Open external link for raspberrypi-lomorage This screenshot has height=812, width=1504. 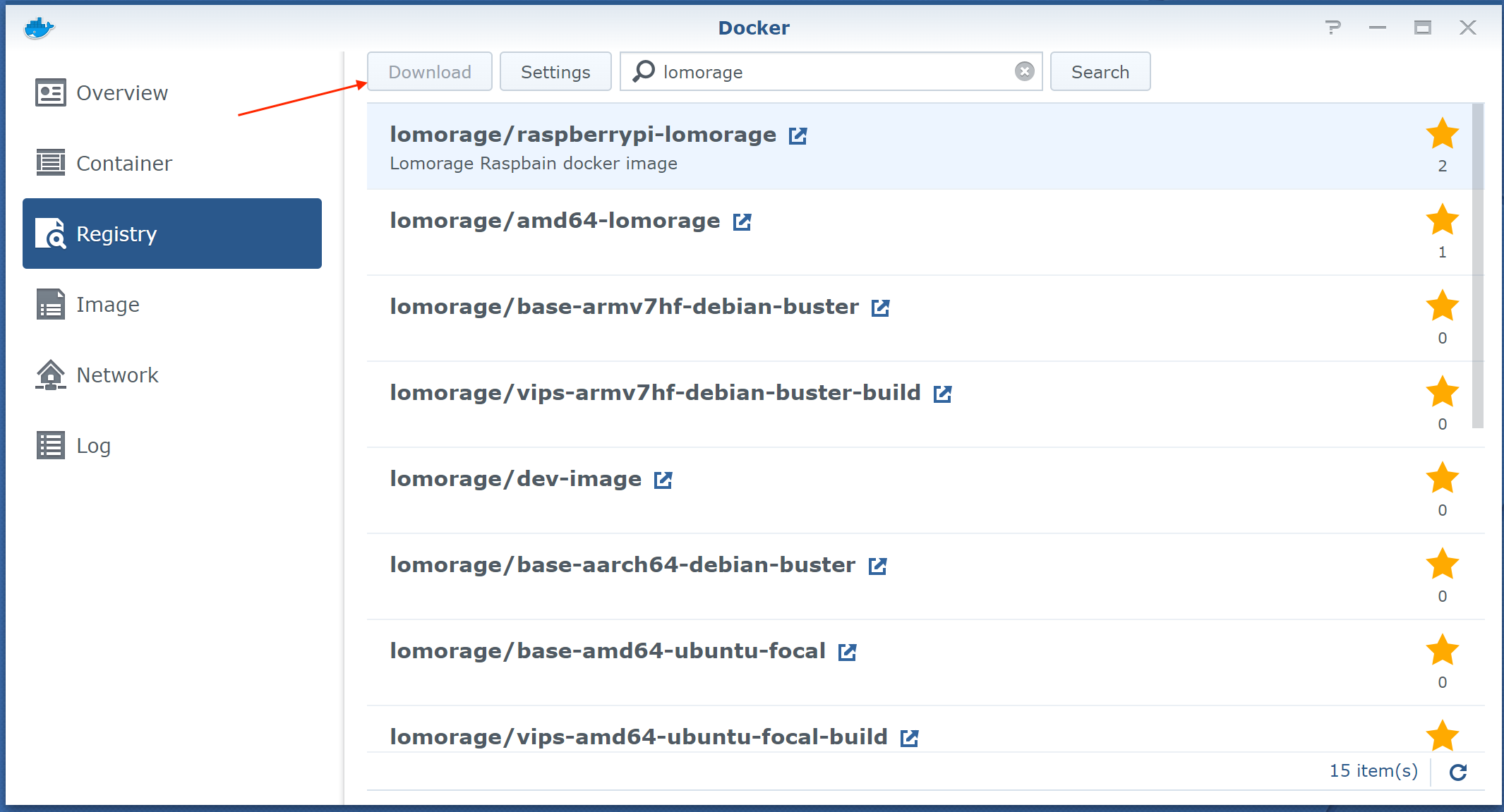[798, 135]
